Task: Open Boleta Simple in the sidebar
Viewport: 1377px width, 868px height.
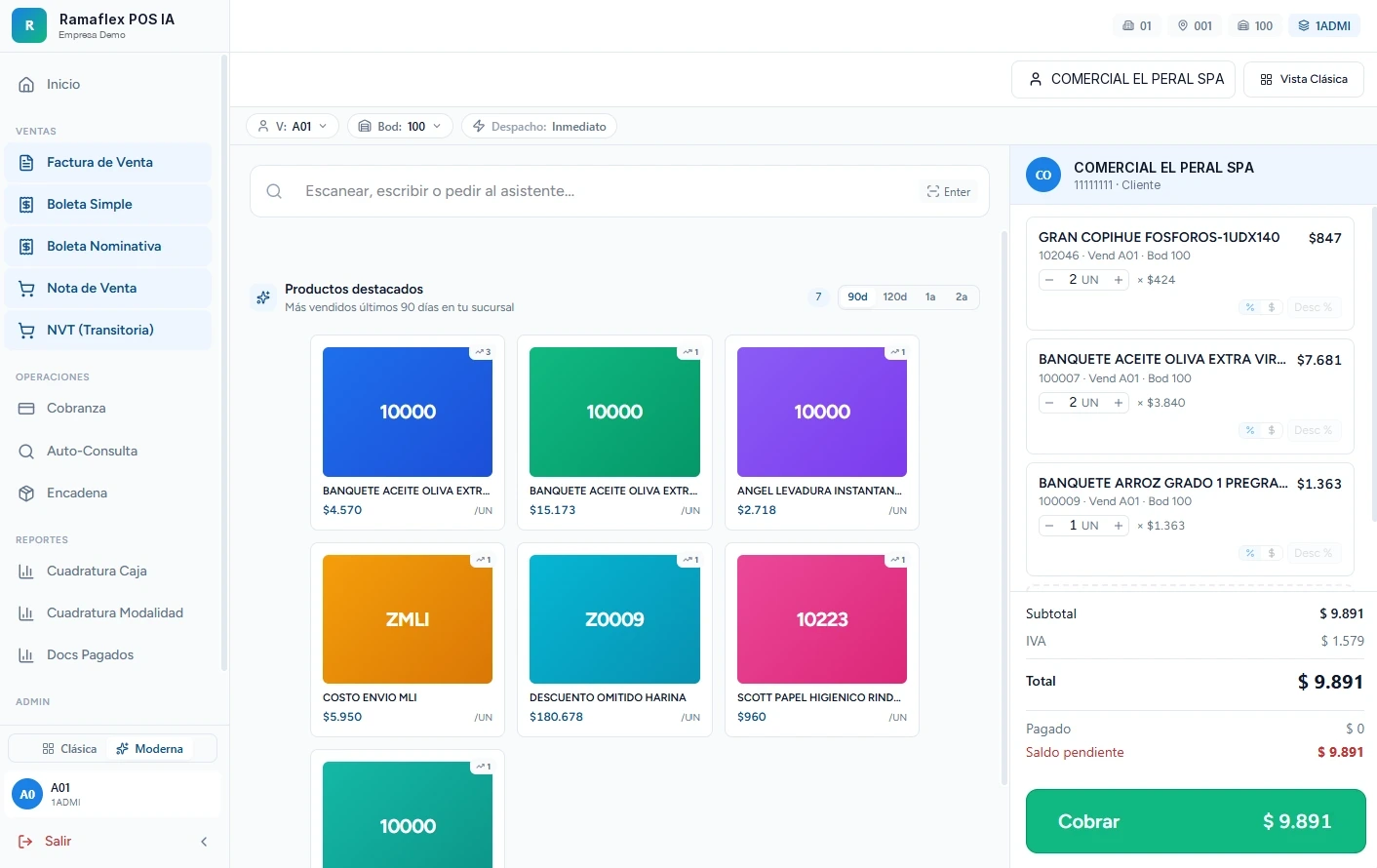Action: tap(108, 205)
